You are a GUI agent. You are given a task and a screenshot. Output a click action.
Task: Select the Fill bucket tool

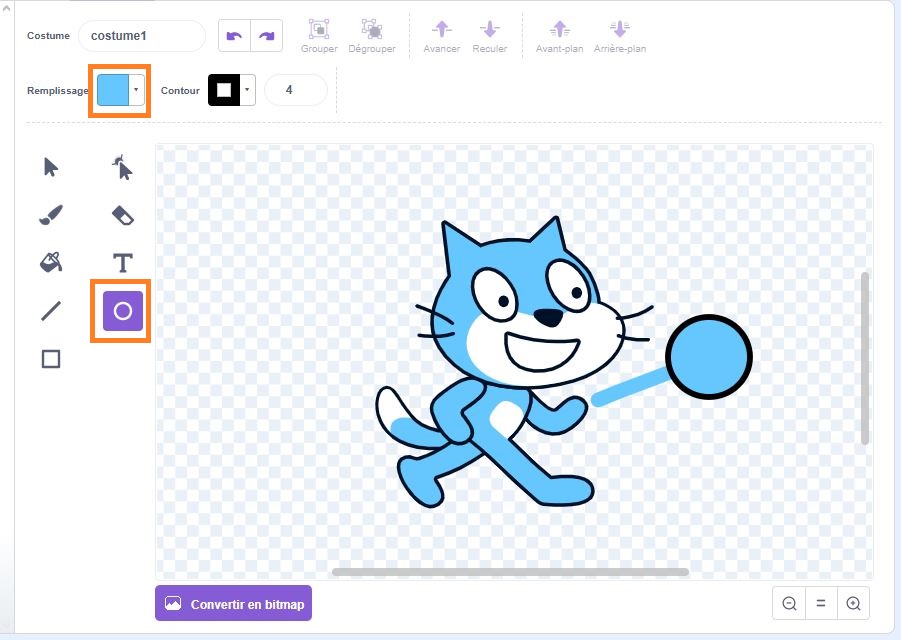pos(51,263)
